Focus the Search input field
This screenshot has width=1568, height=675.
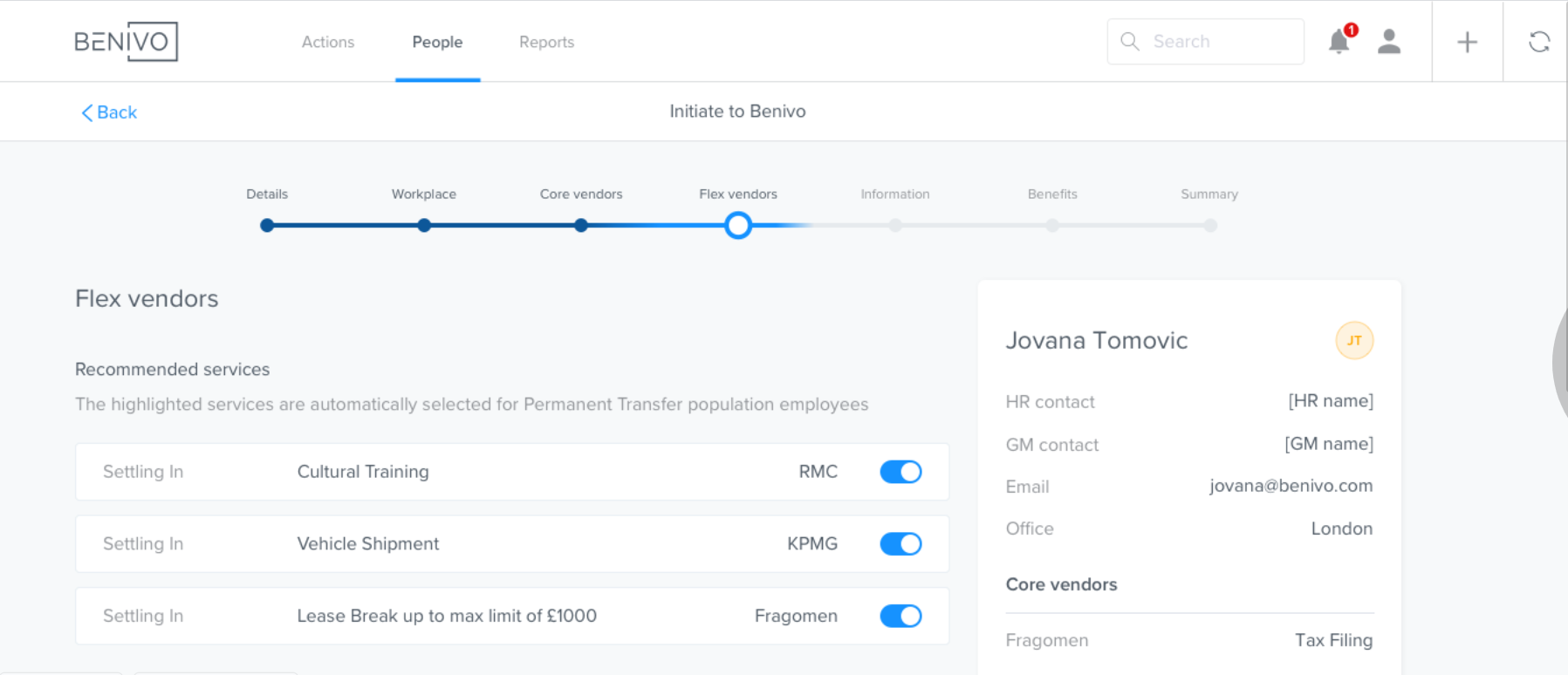coord(1206,41)
